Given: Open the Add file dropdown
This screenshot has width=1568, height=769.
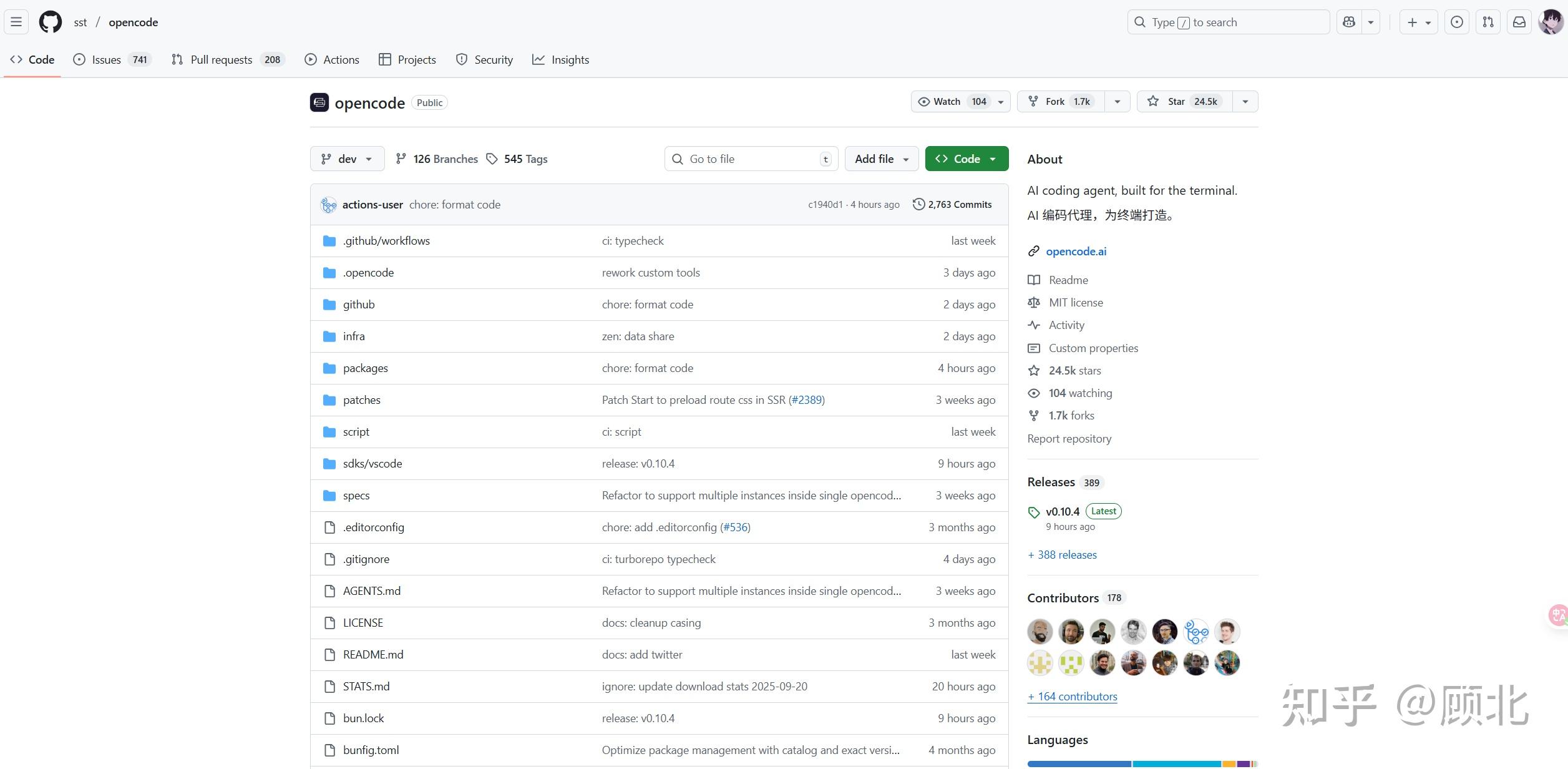Looking at the screenshot, I should click(x=881, y=159).
